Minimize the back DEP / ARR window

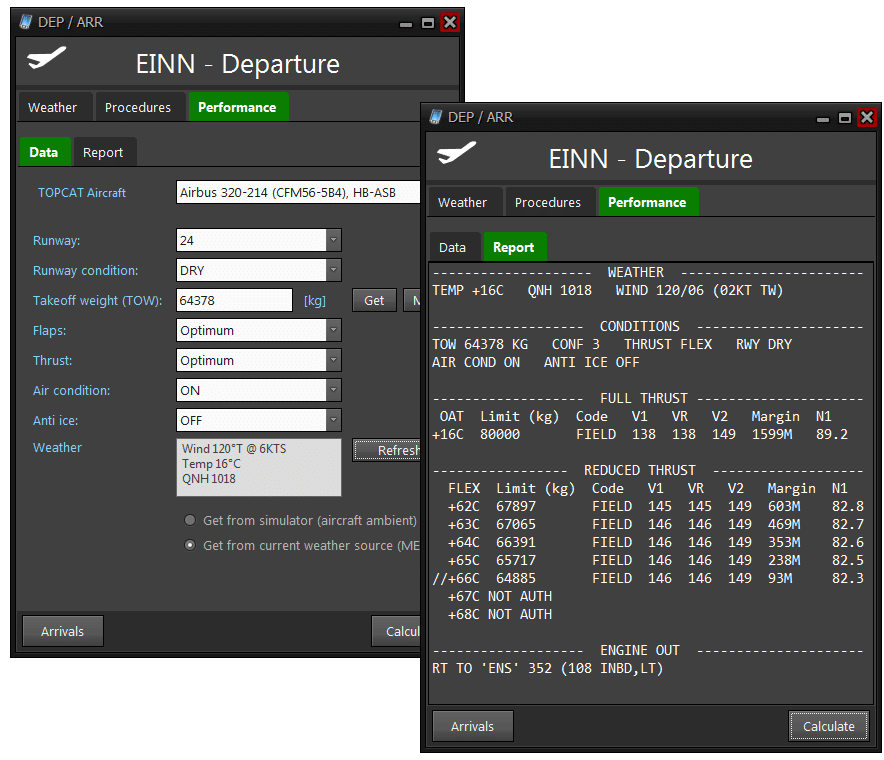click(x=405, y=22)
